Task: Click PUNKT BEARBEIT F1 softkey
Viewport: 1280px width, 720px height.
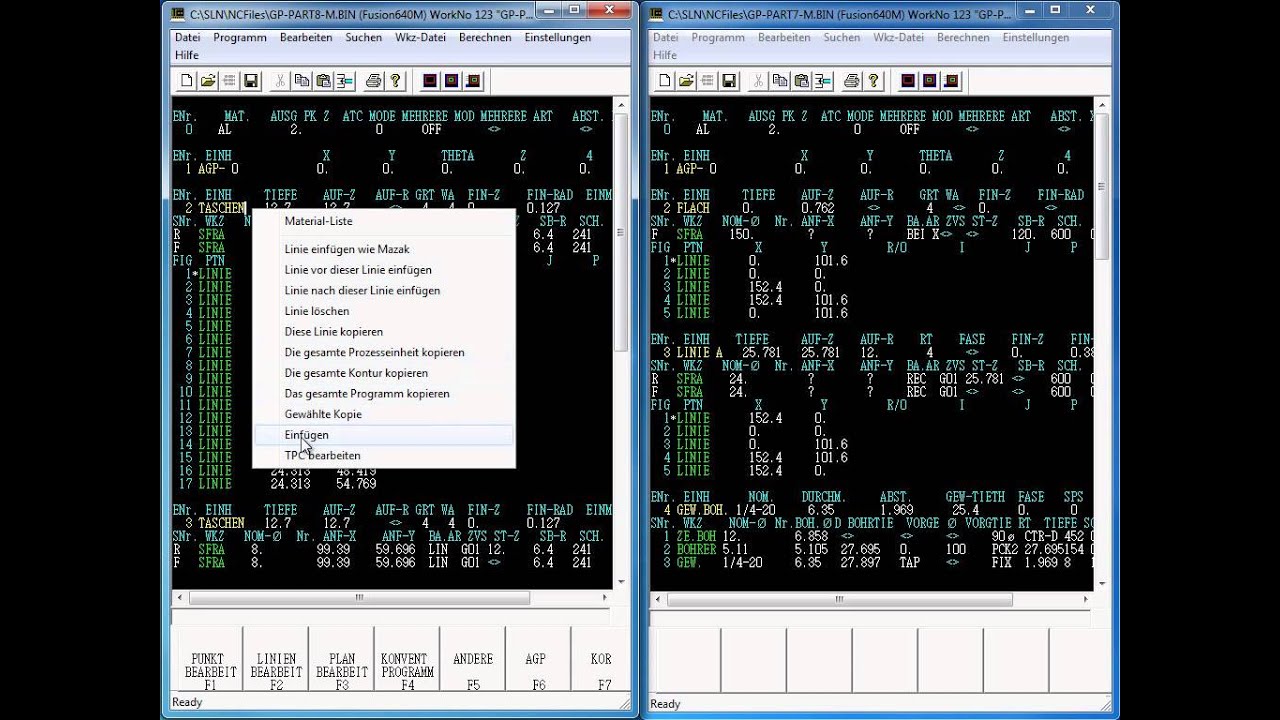Action: point(210,659)
